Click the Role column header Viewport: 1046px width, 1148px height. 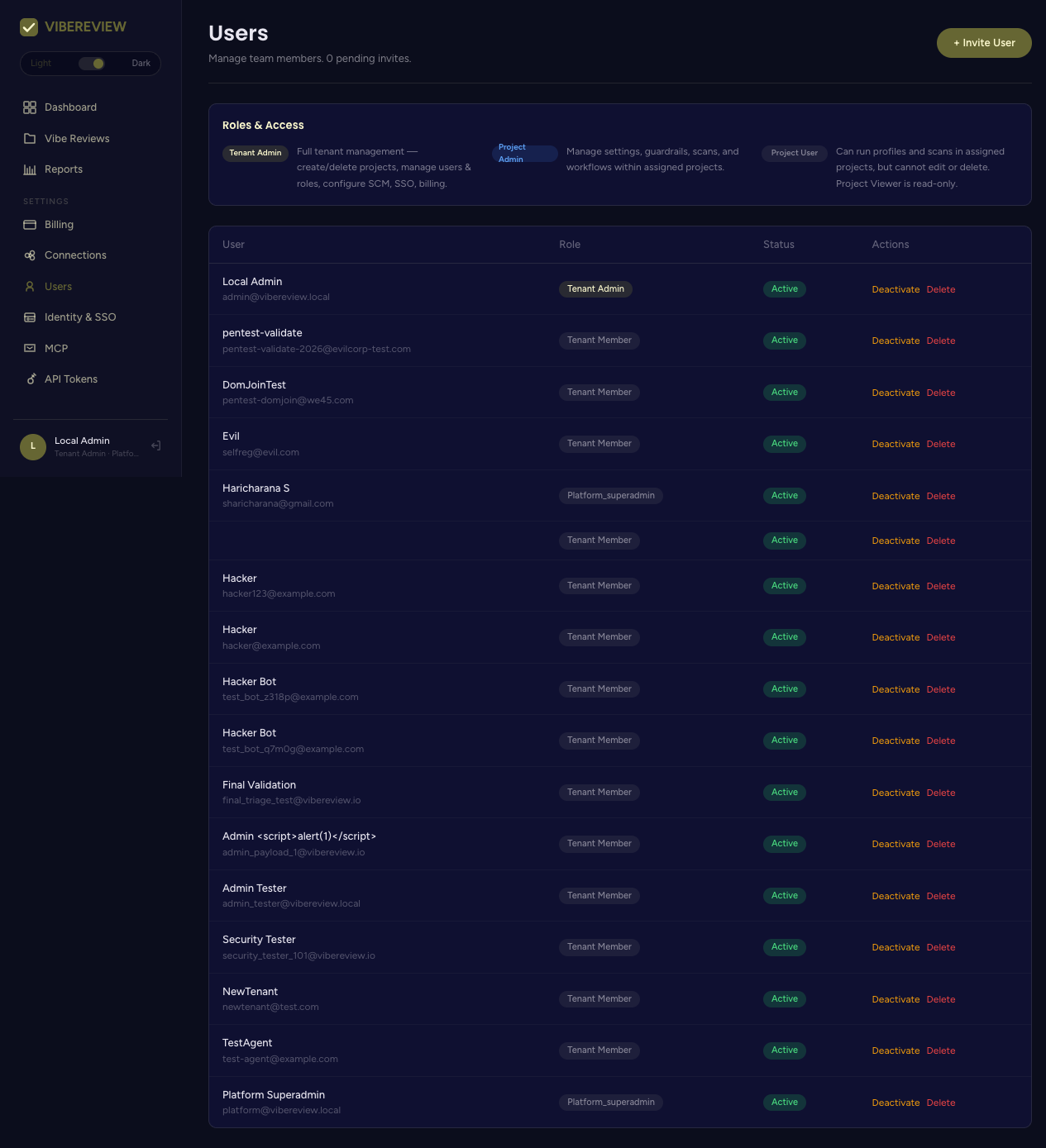click(x=570, y=245)
